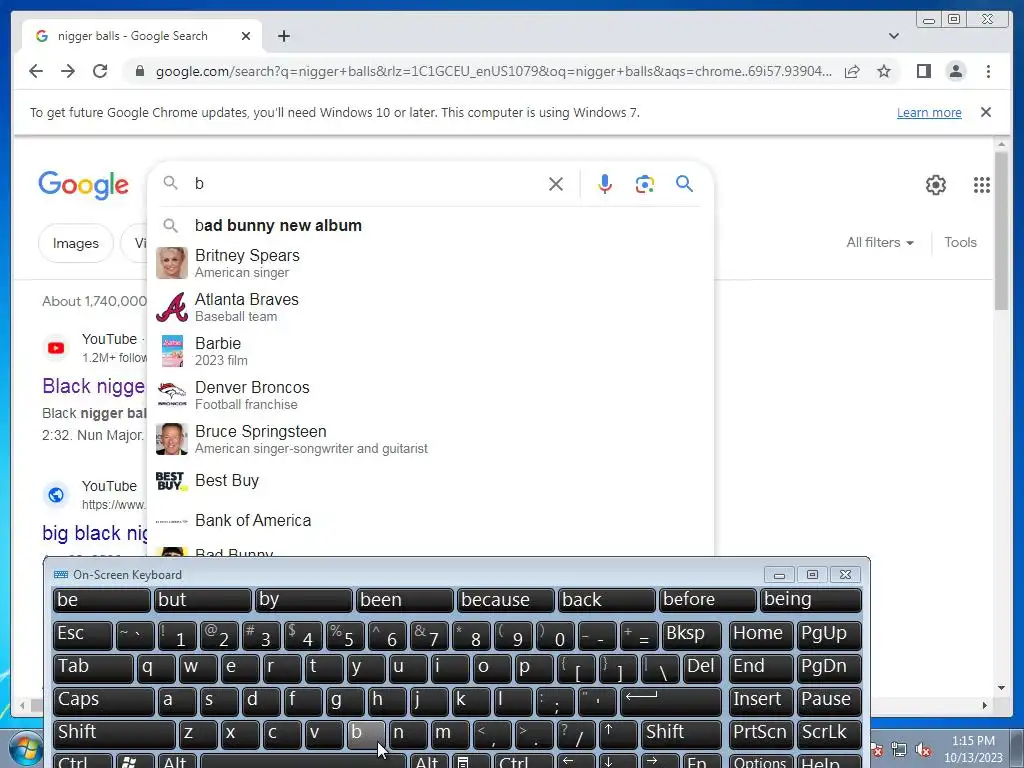The image size is (1024, 768).
Task: Dismiss the Chrome update infobar
Action: coord(986,112)
